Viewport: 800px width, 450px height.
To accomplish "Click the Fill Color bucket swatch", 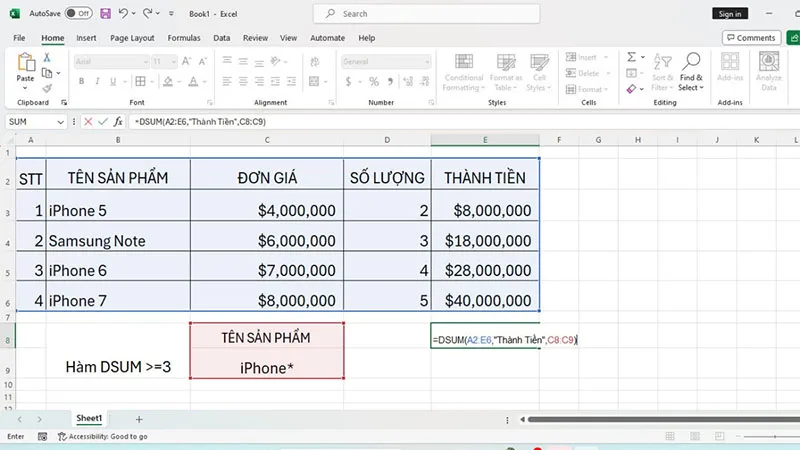I will tap(168, 82).
